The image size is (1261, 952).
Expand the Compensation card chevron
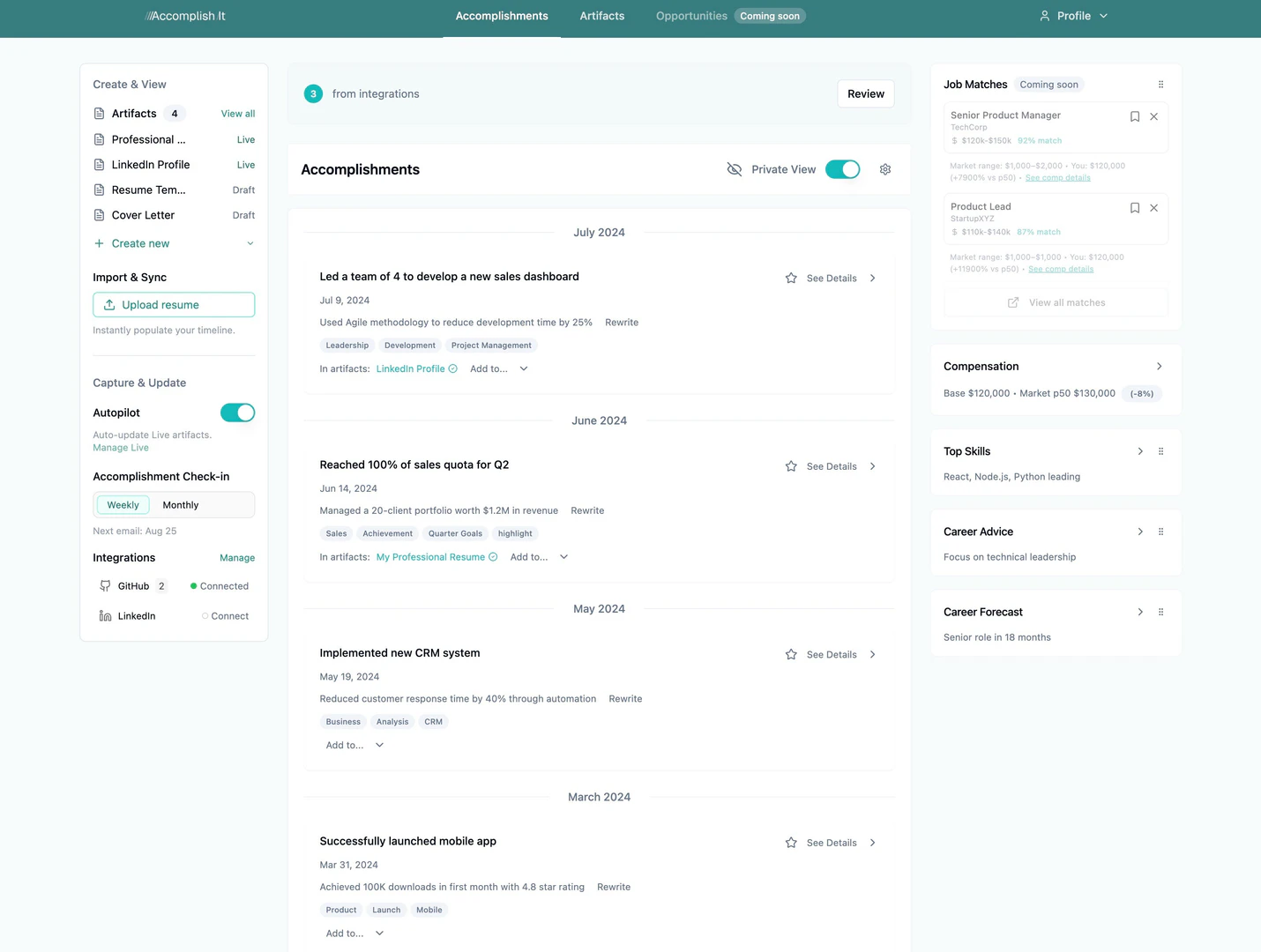point(1159,367)
